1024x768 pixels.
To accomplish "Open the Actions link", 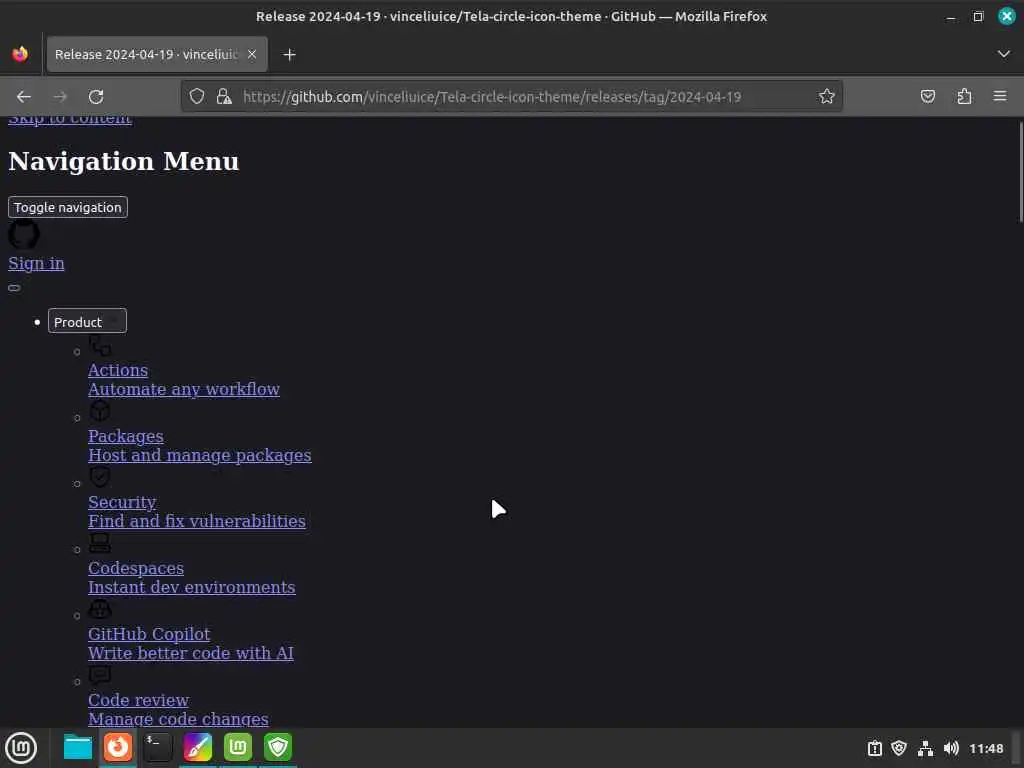I will coord(118,370).
